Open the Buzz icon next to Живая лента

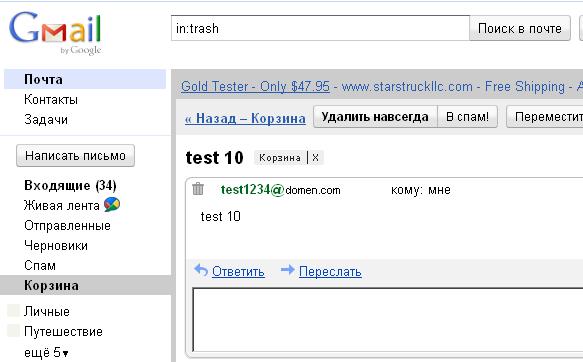(x=112, y=204)
